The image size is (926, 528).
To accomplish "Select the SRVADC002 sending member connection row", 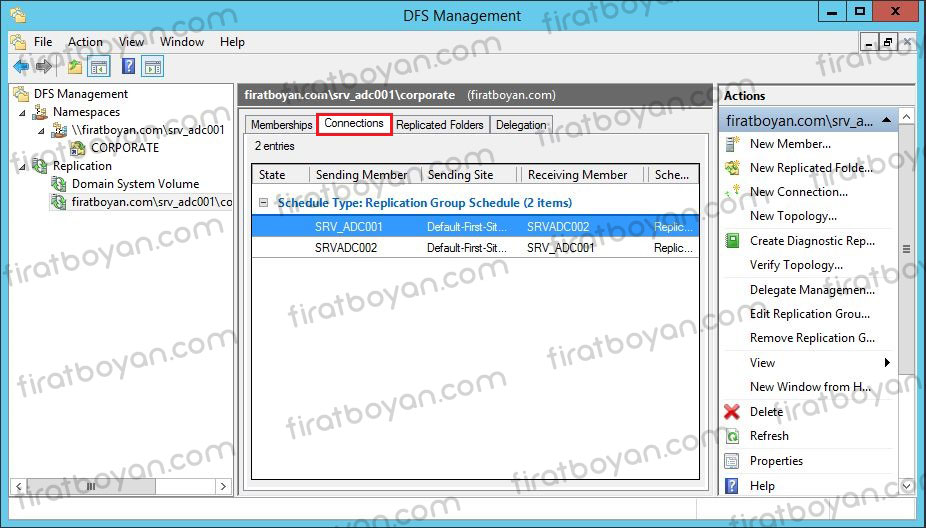I will pyautogui.click(x=475, y=248).
